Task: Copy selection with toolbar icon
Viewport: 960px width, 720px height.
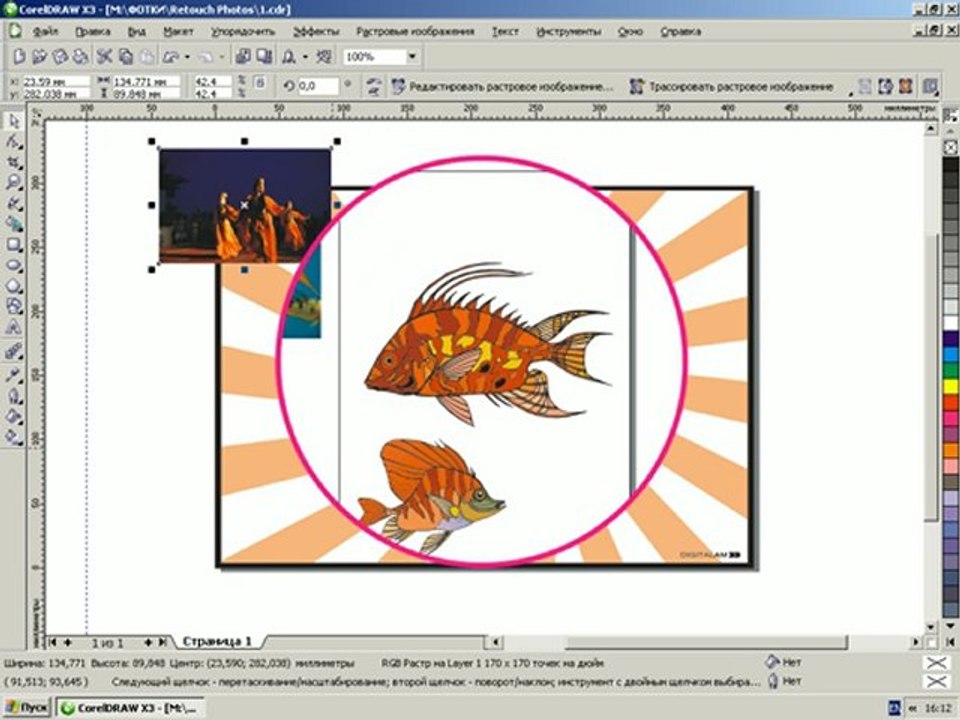Action: tap(126, 57)
